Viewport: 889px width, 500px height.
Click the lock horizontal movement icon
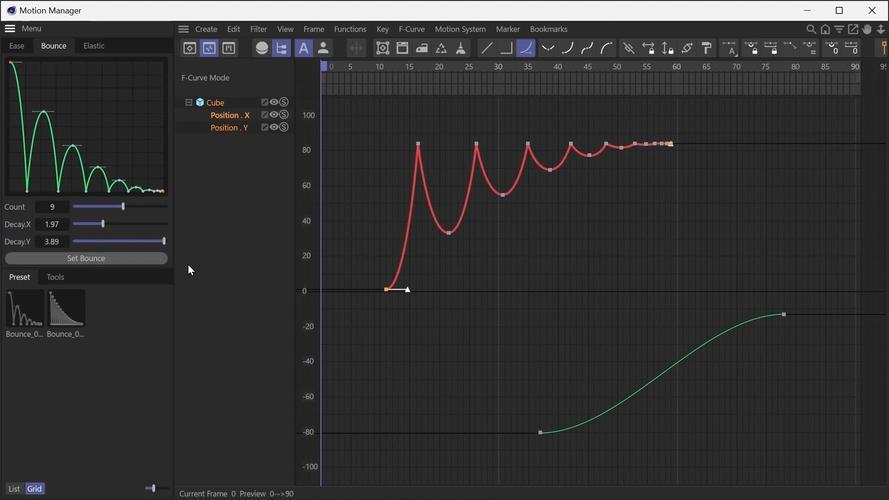point(648,49)
